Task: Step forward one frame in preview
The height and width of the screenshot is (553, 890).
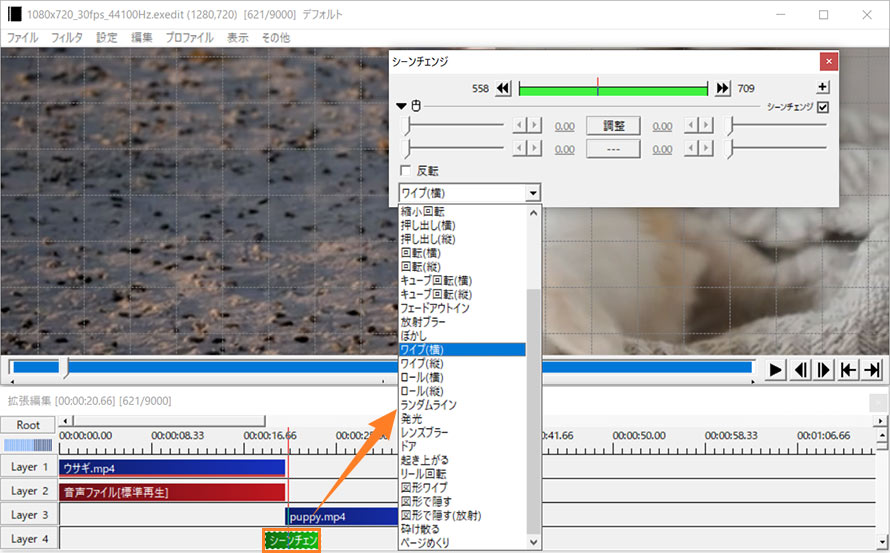Action: (824, 370)
